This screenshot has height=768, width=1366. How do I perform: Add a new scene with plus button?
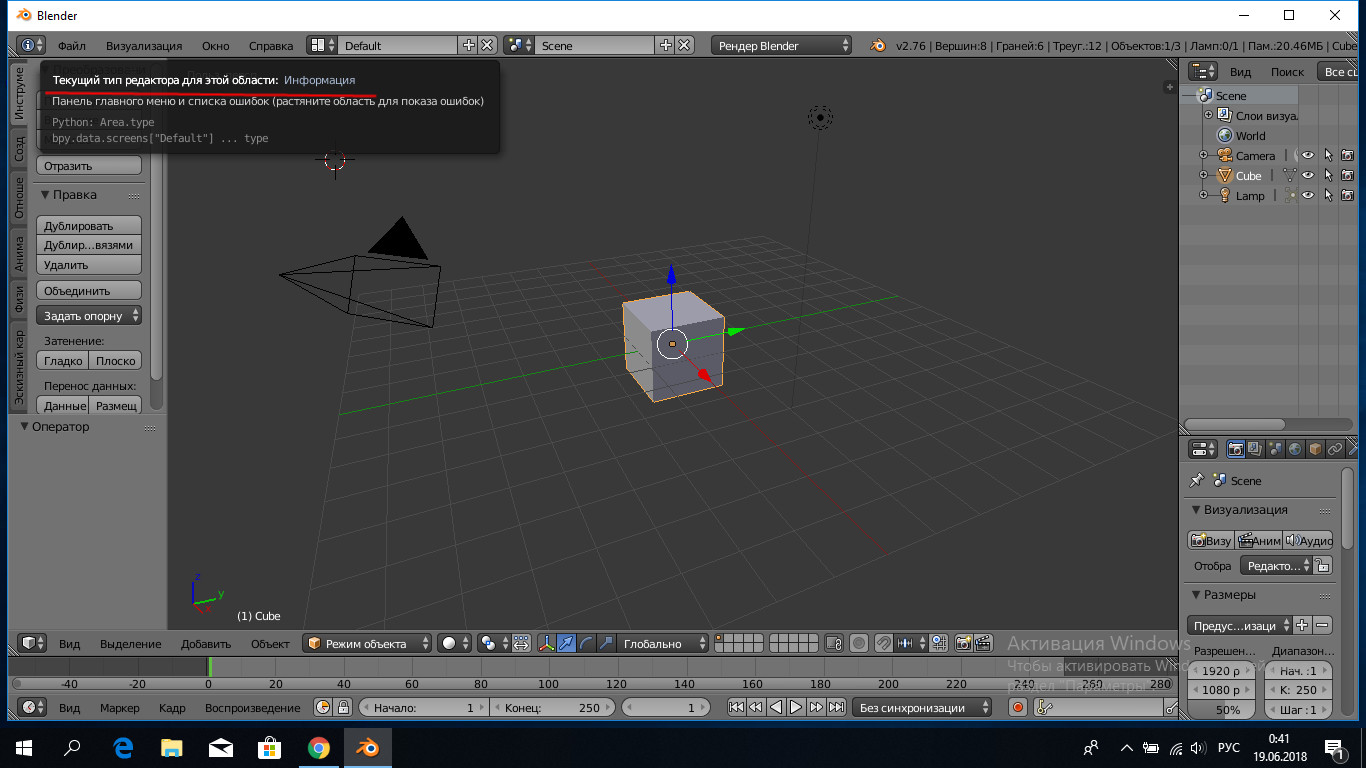click(x=665, y=45)
